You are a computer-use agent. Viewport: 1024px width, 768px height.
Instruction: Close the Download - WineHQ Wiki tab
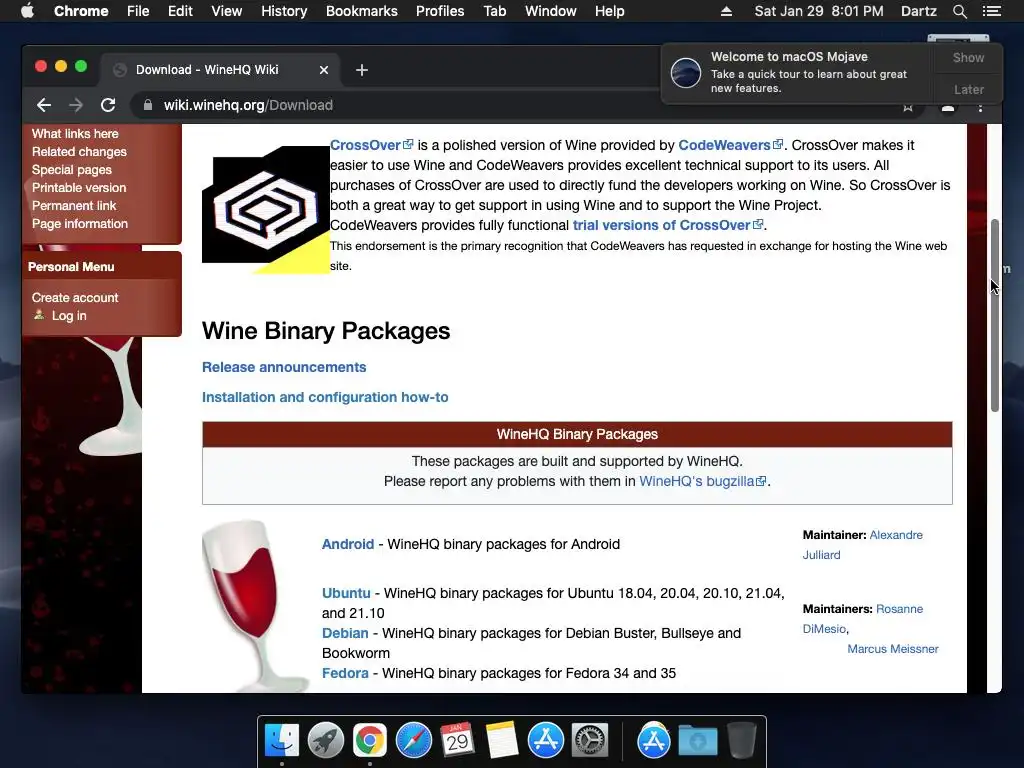(323, 70)
